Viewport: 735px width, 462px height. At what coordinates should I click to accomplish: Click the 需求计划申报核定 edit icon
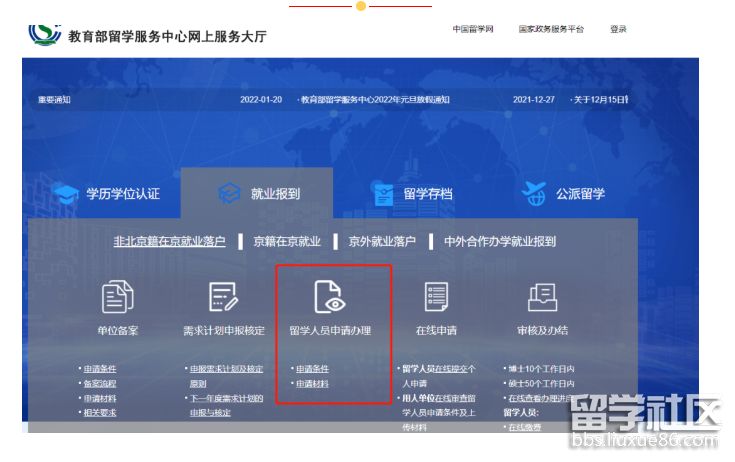[x=224, y=296]
